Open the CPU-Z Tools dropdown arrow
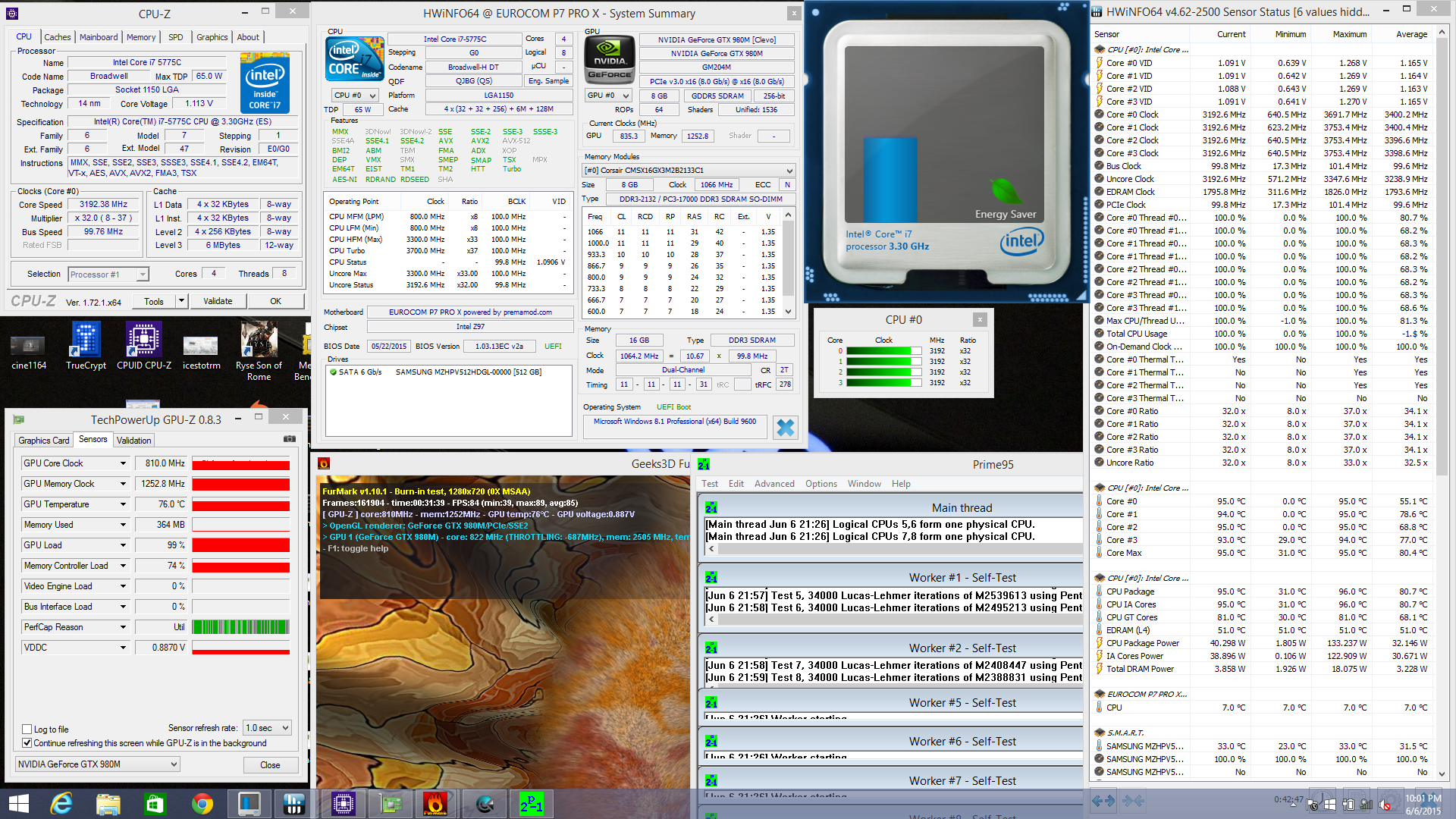The image size is (1456, 819). pos(181,301)
